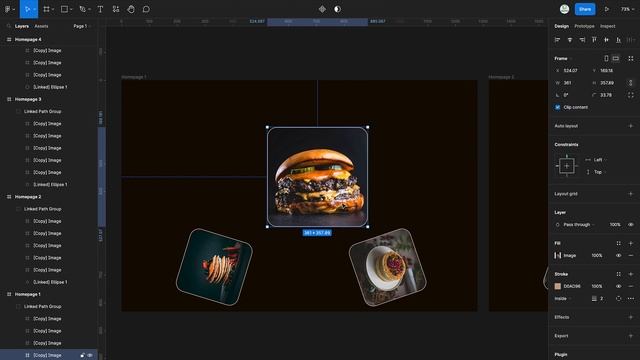Select the Comment tool

pos(146,9)
